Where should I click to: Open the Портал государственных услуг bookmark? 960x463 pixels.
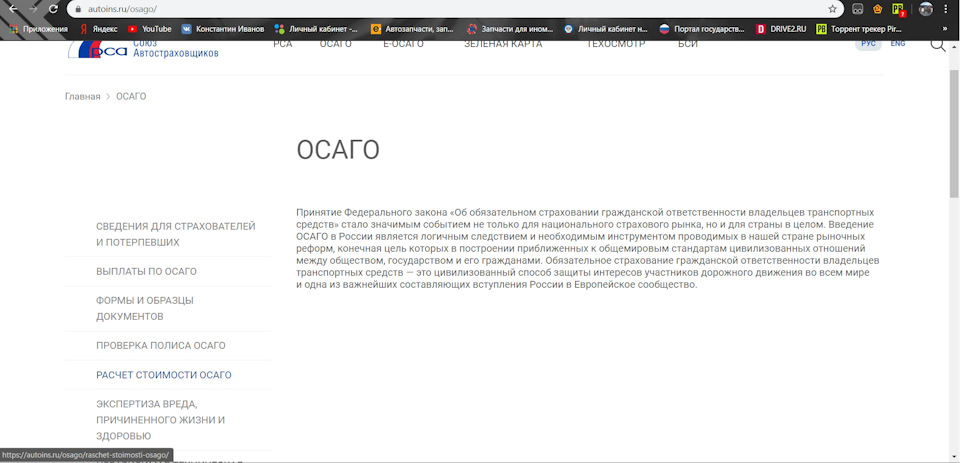click(x=702, y=29)
